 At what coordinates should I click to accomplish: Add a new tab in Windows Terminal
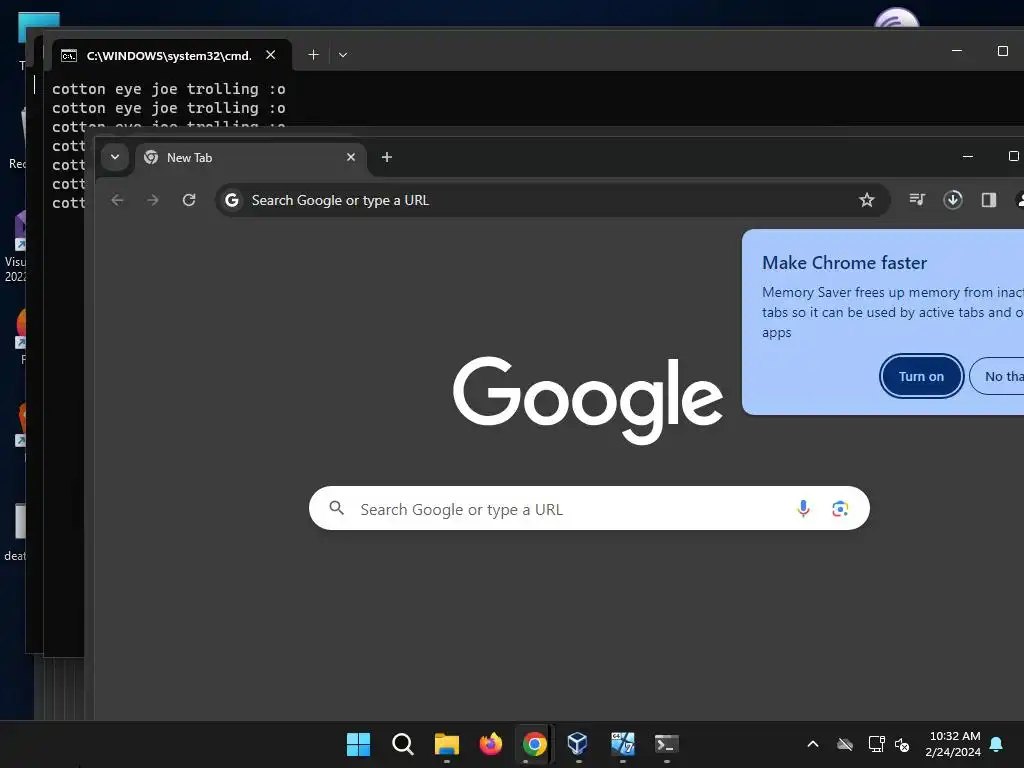coord(313,55)
